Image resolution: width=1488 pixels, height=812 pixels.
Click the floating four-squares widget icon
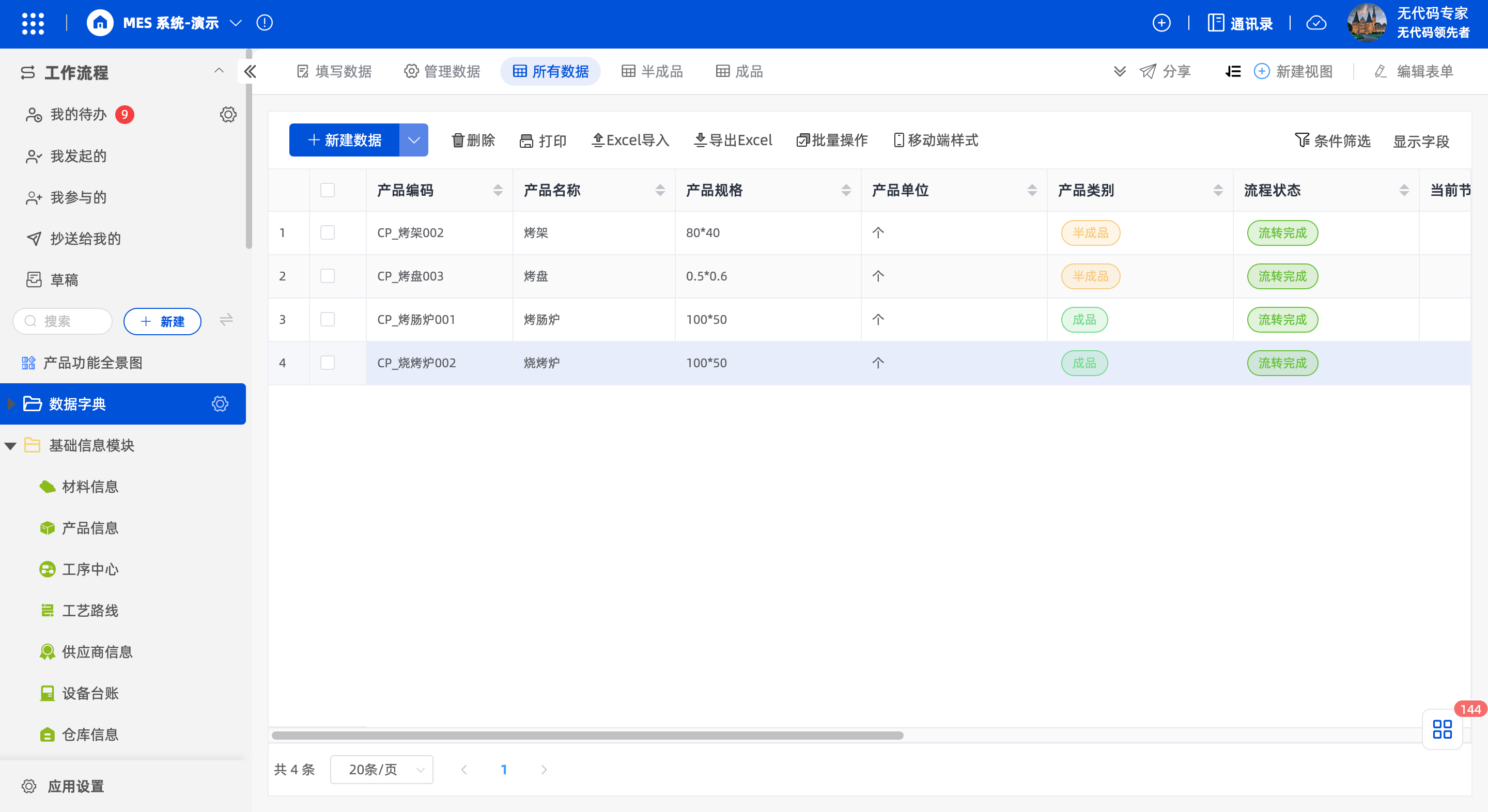coord(1442,729)
